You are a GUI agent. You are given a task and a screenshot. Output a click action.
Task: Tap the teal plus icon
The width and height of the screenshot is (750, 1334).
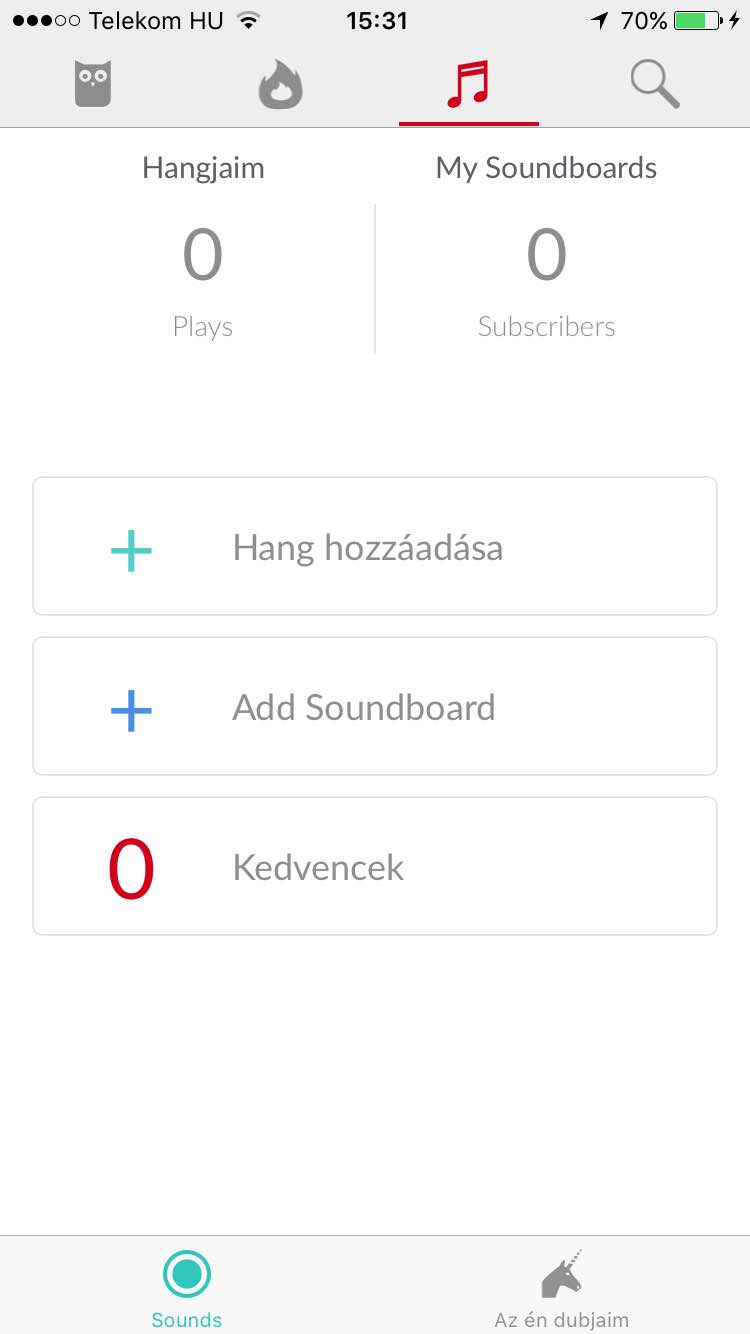click(131, 550)
